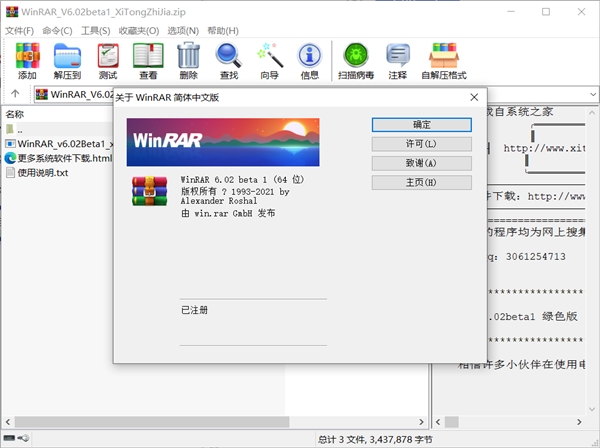Open the 收藏夹(O) menu
600x448 pixels.
coord(139,31)
